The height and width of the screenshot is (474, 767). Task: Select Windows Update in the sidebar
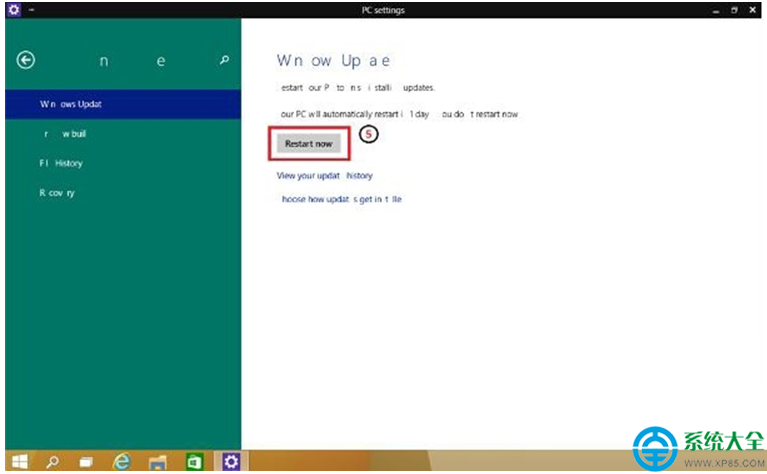(123, 104)
